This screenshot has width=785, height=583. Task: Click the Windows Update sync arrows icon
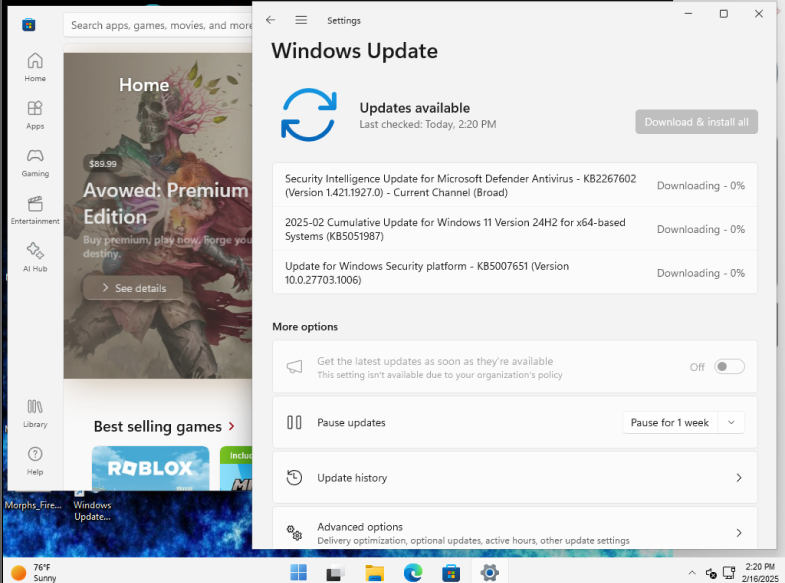click(x=309, y=115)
